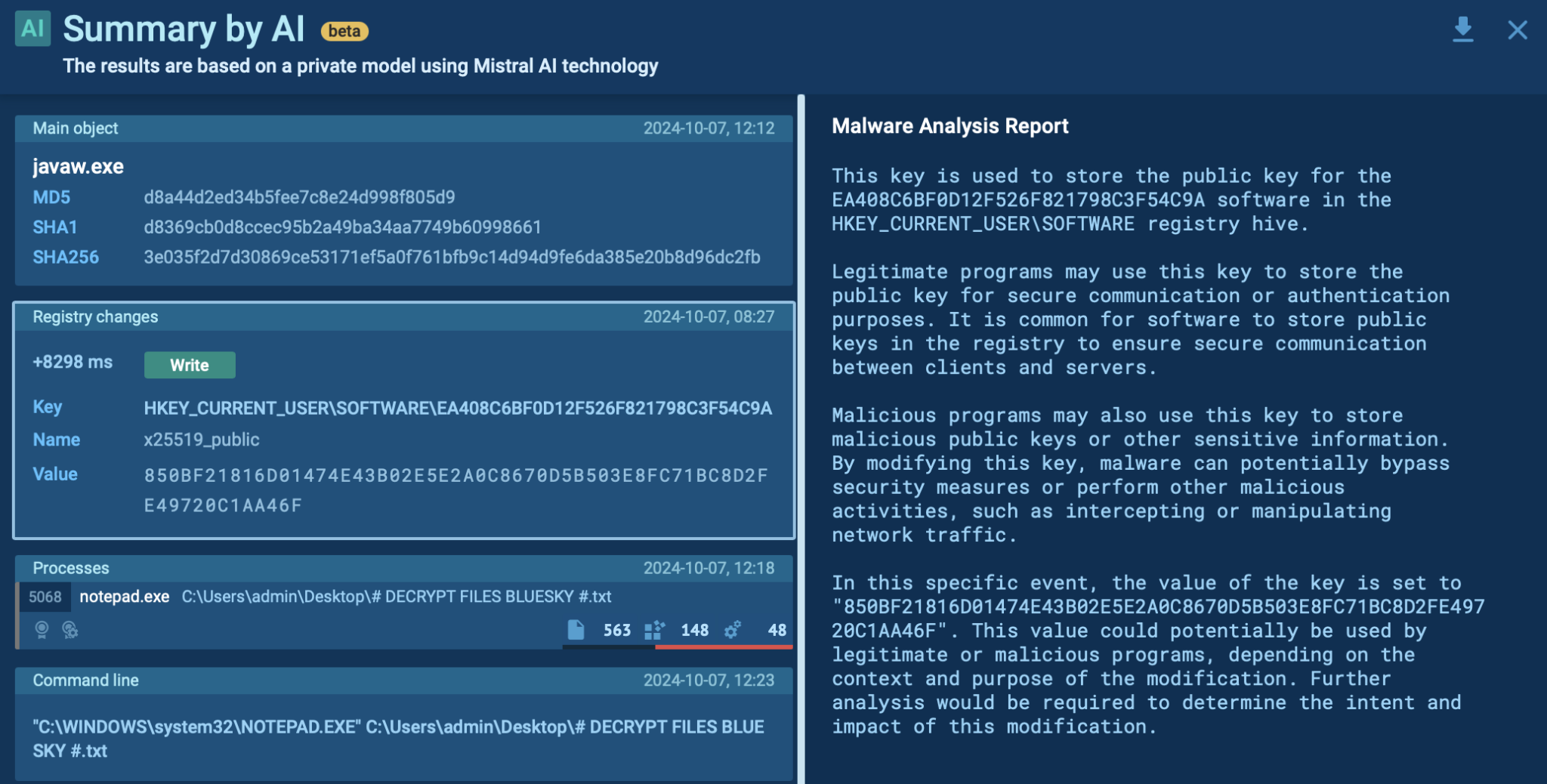This screenshot has width=1547, height=784.
Task: Click the paragraph starting "Malicious programs may also"
Action: tap(1141, 475)
